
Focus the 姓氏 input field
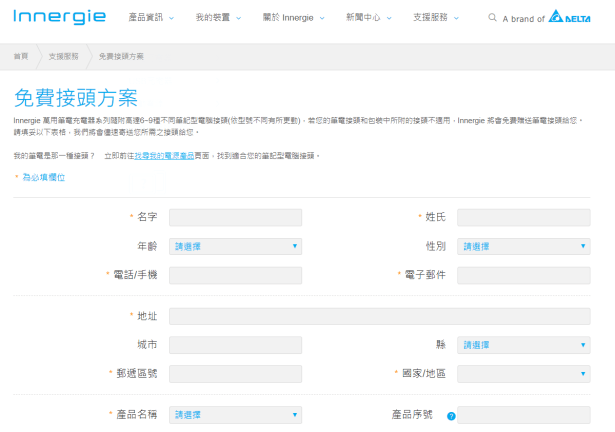(x=524, y=217)
